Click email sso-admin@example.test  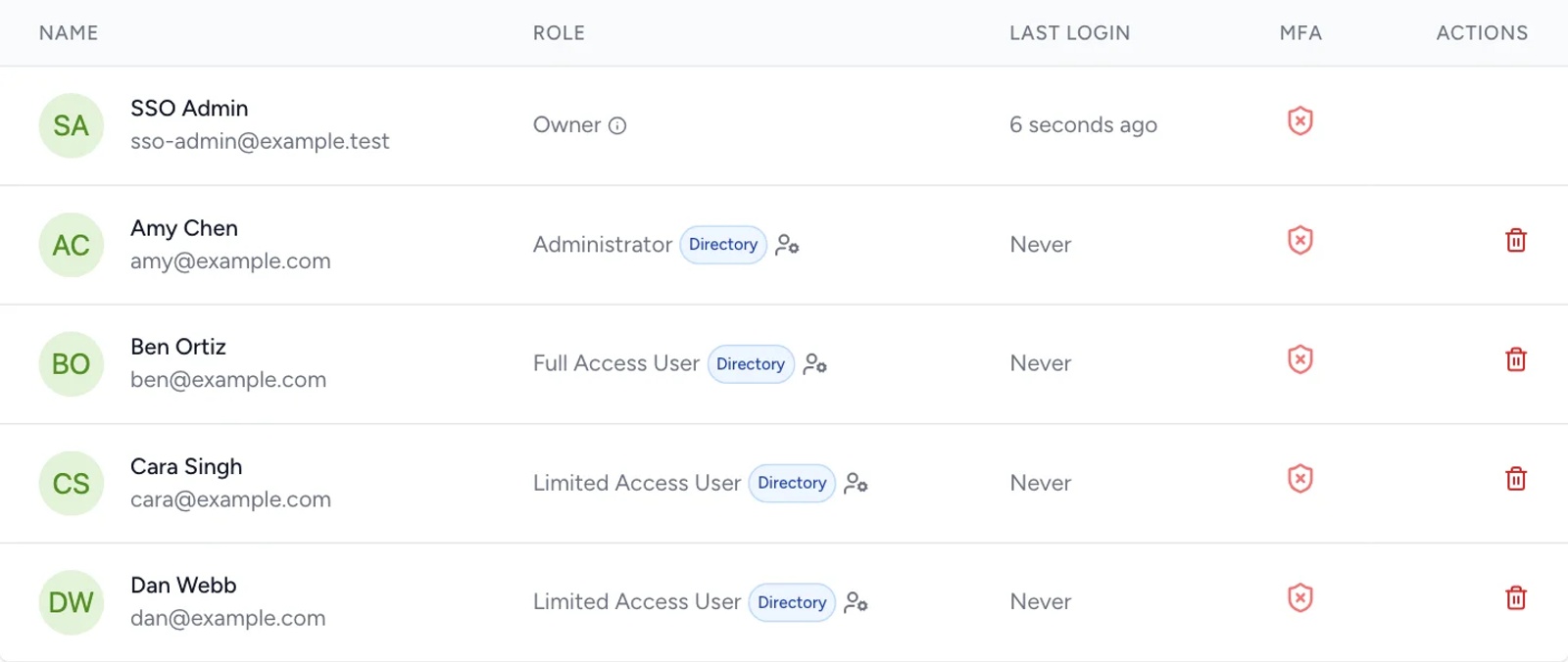tap(260, 141)
